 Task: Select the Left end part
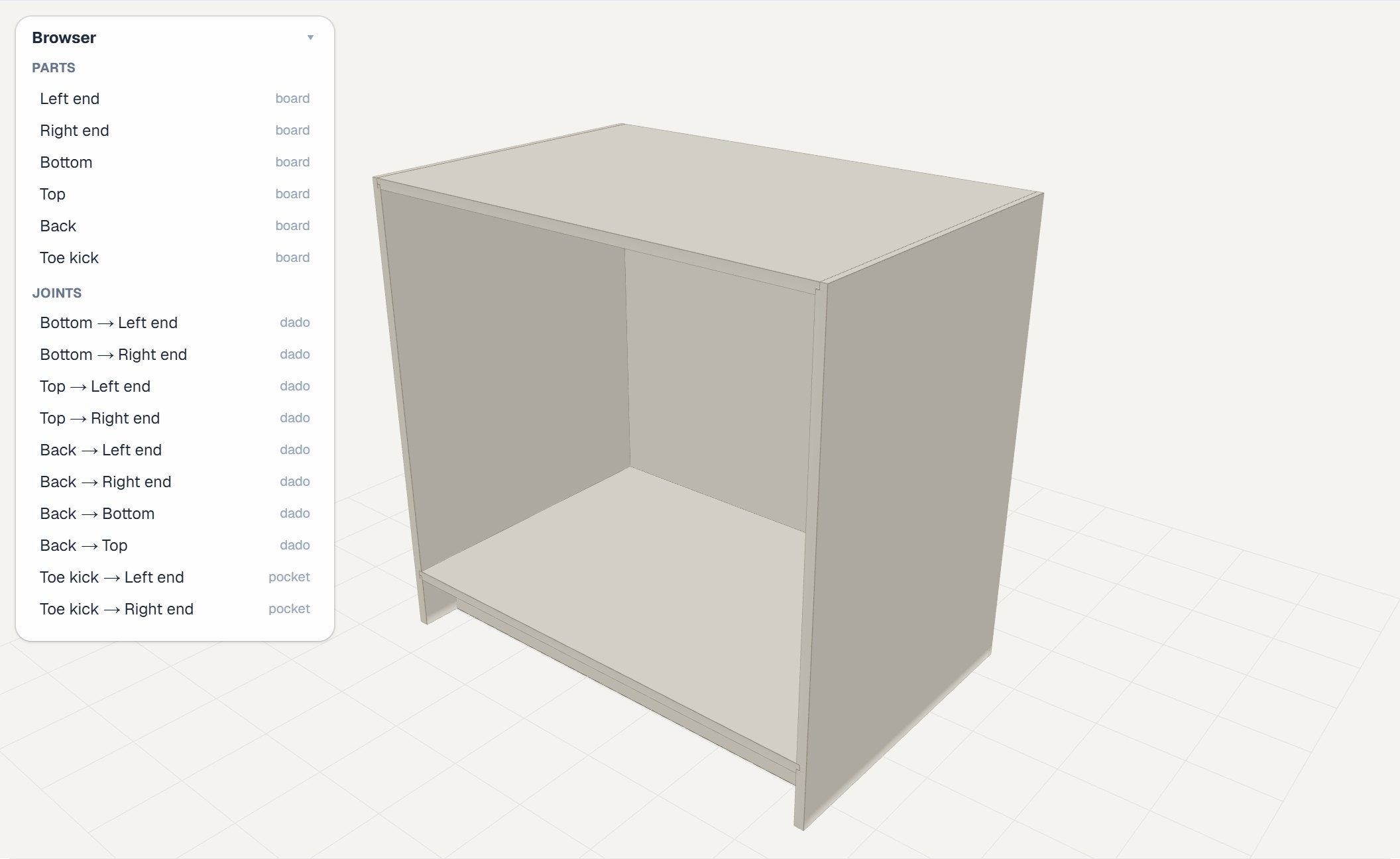pyautogui.click(x=174, y=99)
